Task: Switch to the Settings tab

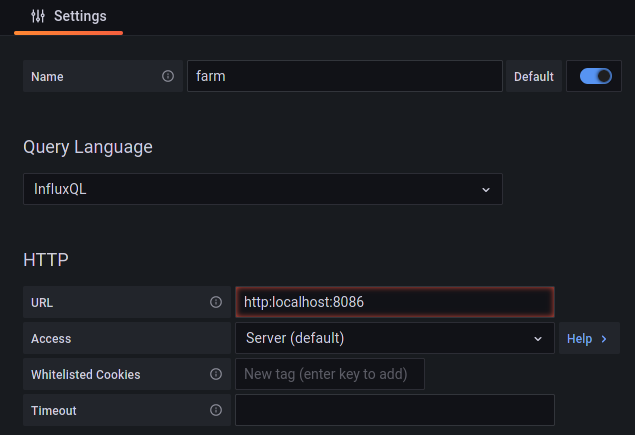Action: 68,16
